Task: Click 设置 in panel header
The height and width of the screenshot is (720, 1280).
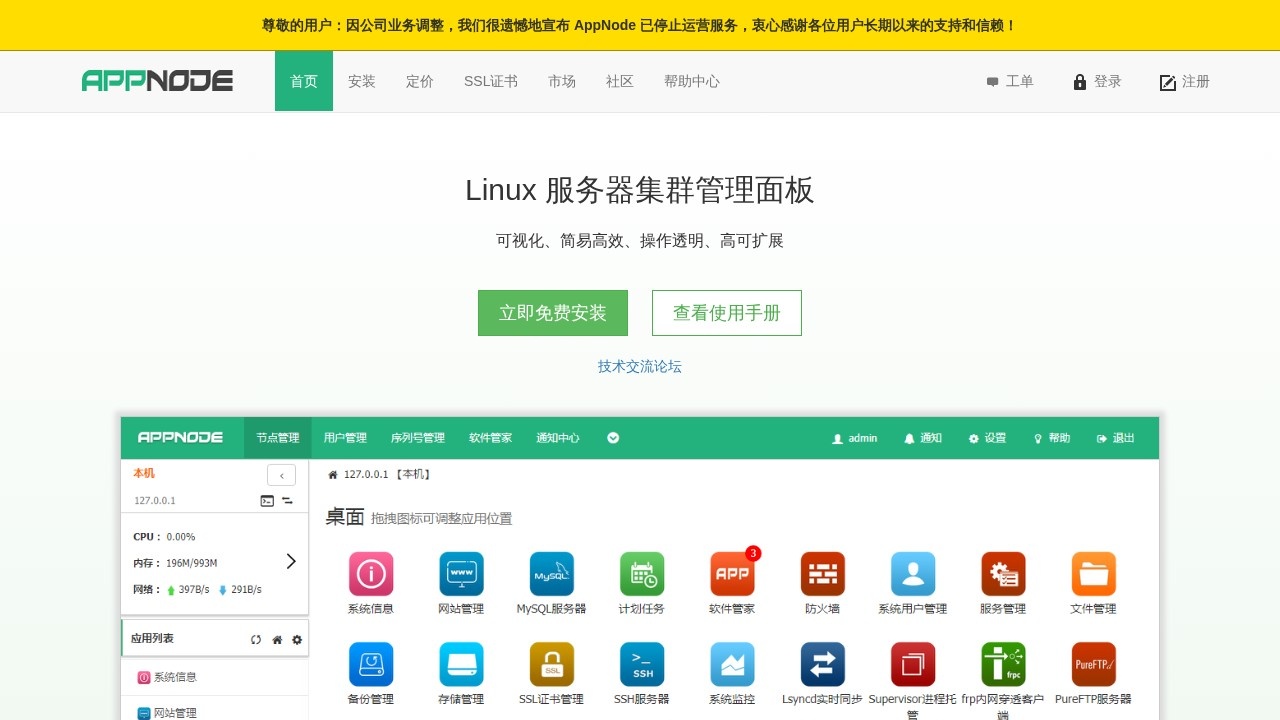Action: click(988, 438)
